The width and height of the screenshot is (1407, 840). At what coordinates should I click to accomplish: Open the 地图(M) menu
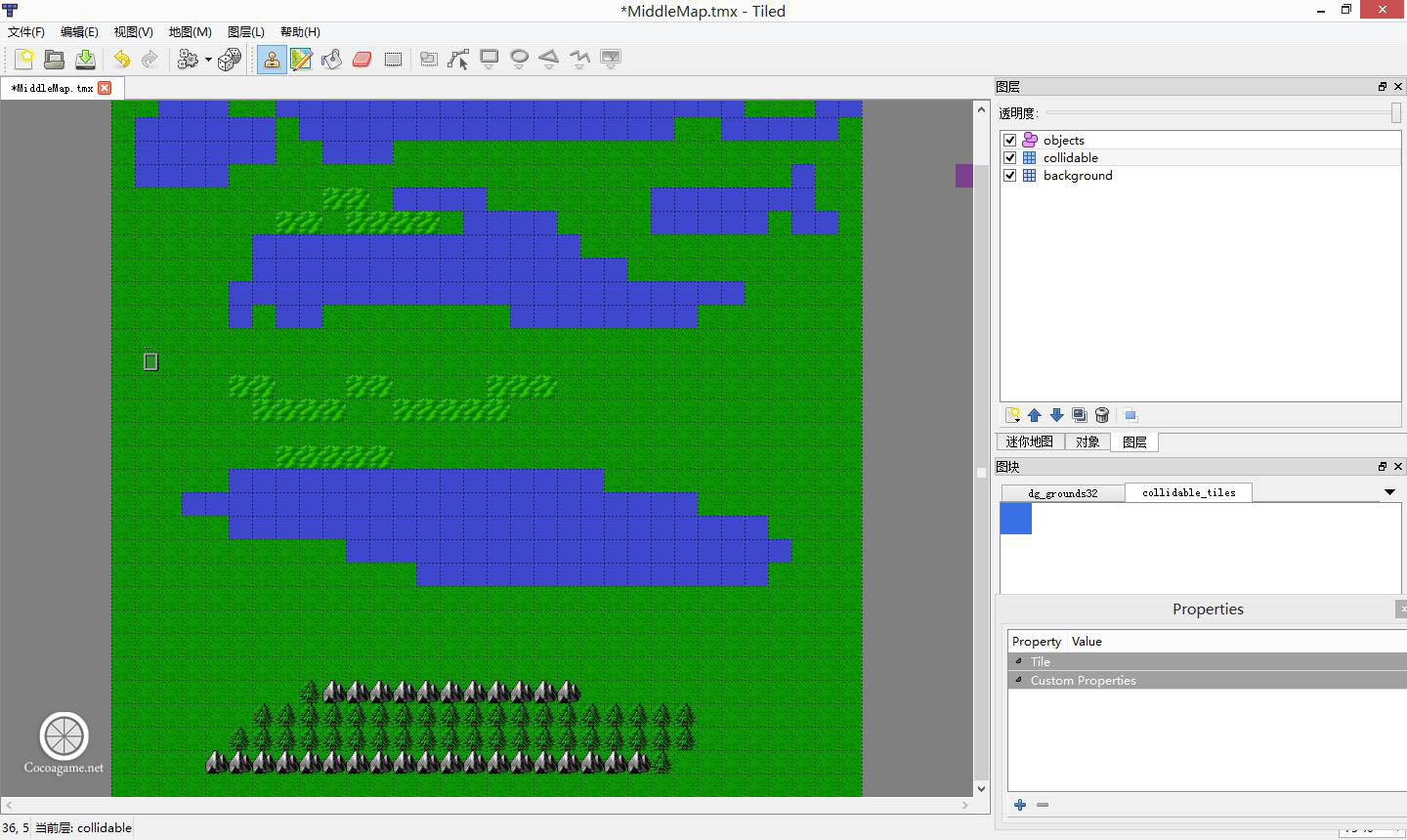[190, 32]
